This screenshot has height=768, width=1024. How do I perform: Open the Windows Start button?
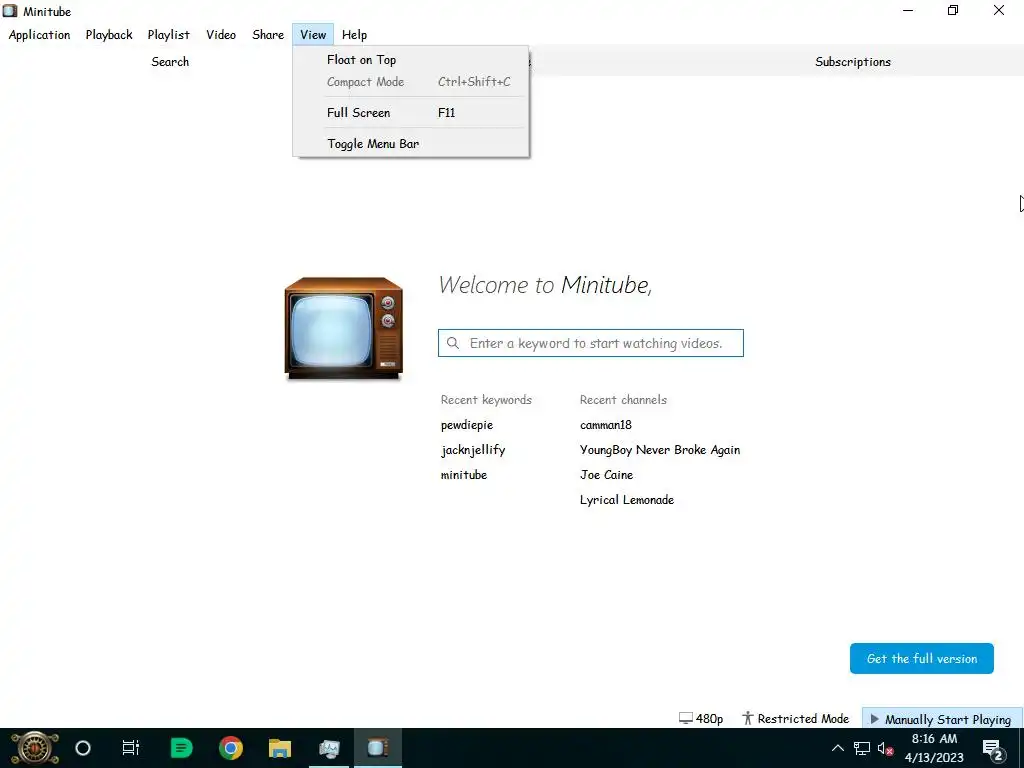(x=35, y=748)
